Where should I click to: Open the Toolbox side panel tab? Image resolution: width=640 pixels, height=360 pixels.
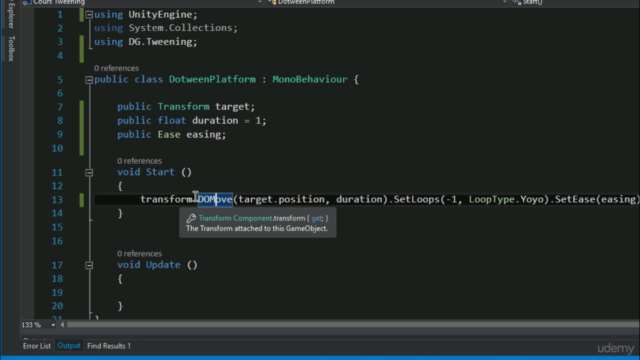point(11,48)
